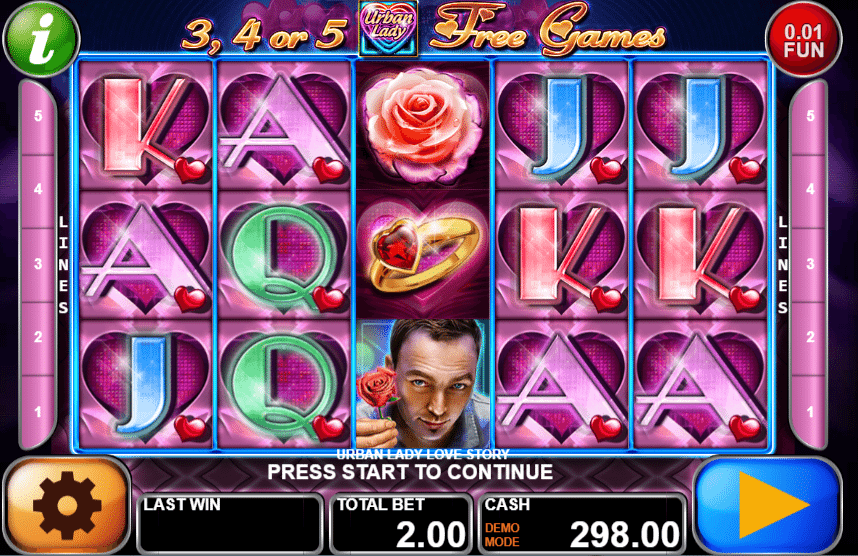Click the Last Win display box
Image resolution: width=858 pixels, height=556 pixels.
click(230, 524)
